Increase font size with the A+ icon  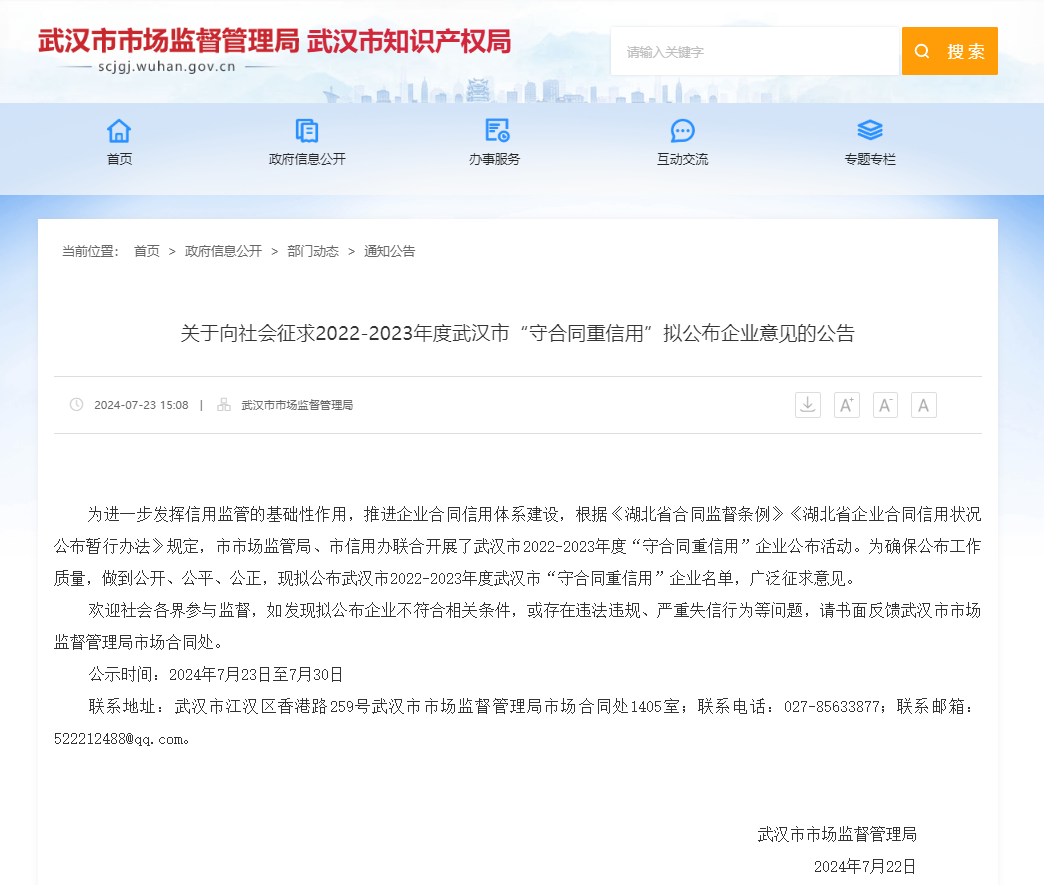(x=847, y=405)
